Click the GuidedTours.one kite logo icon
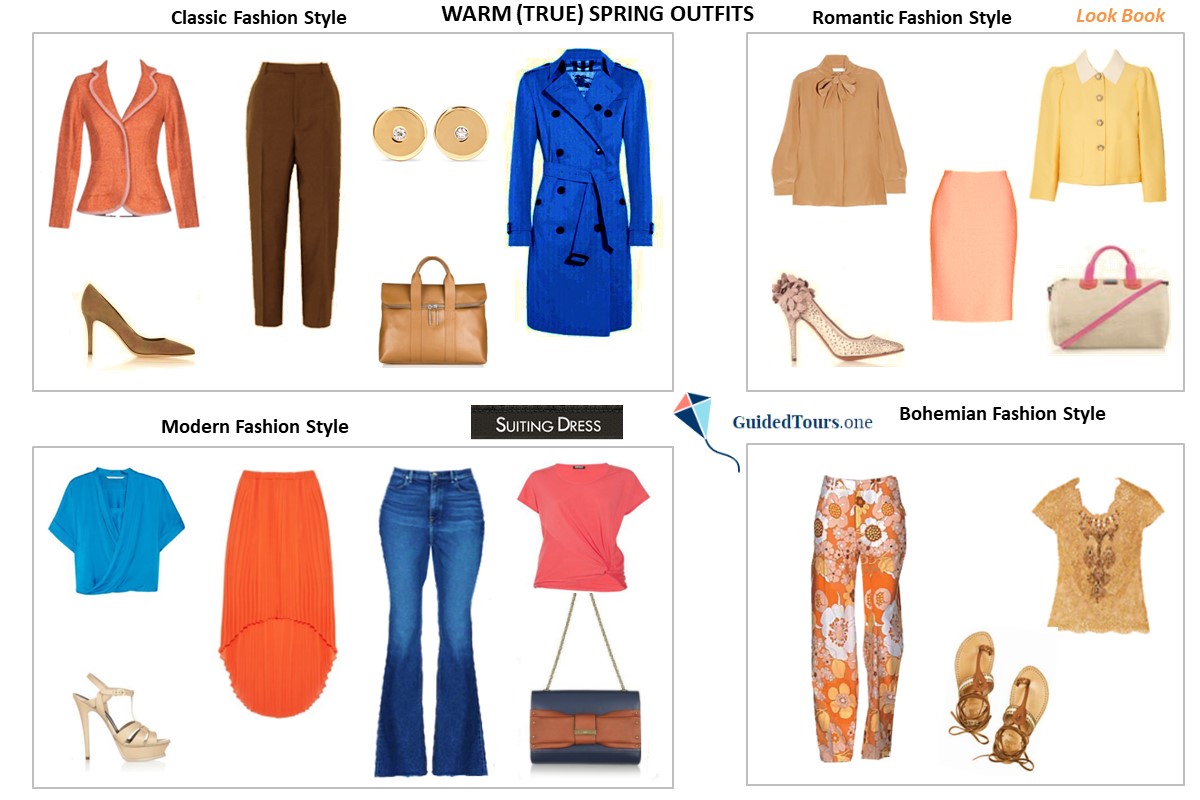This screenshot has width=1200, height=800. pyautogui.click(x=695, y=418)
